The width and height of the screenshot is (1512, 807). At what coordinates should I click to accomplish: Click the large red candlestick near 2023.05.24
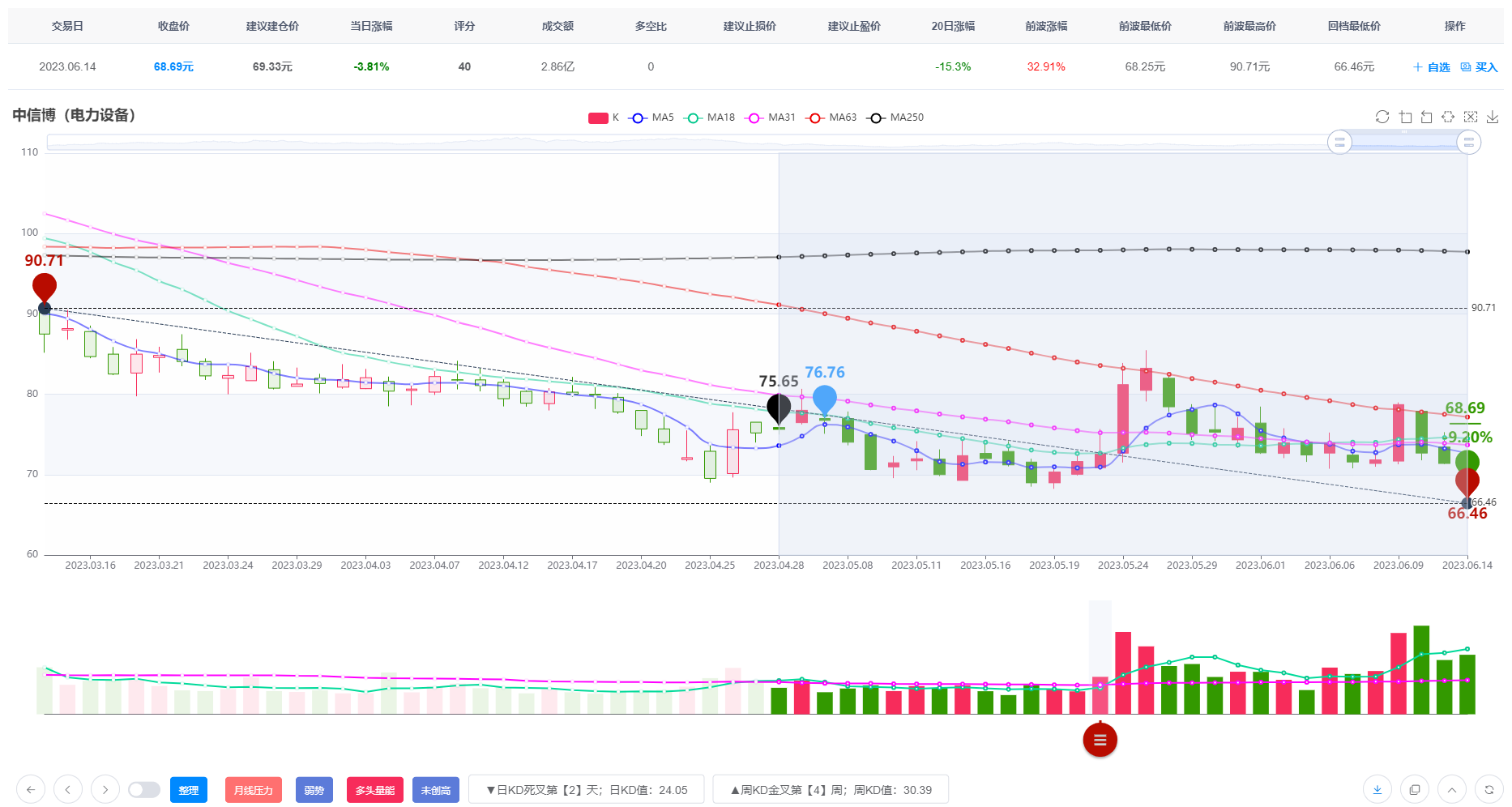pyautogui.click(x=1123, y=418)
